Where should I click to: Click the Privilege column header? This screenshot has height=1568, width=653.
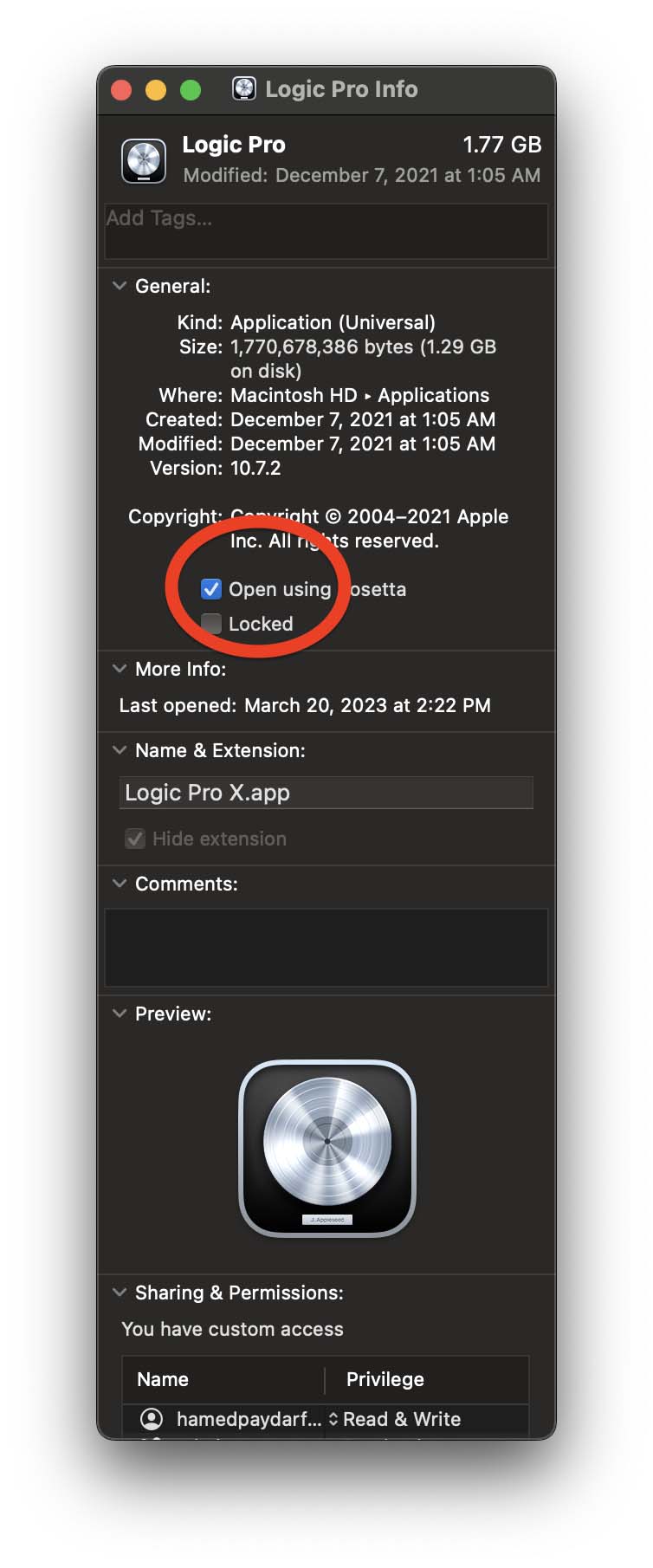coord(427,1379)
